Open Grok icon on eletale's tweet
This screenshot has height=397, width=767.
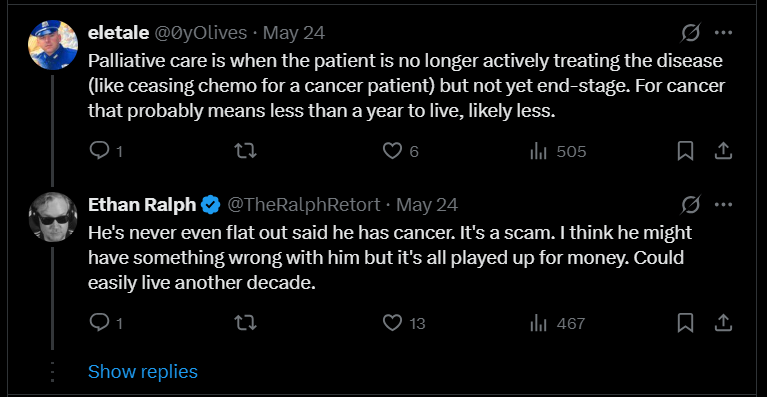[692, 33]
